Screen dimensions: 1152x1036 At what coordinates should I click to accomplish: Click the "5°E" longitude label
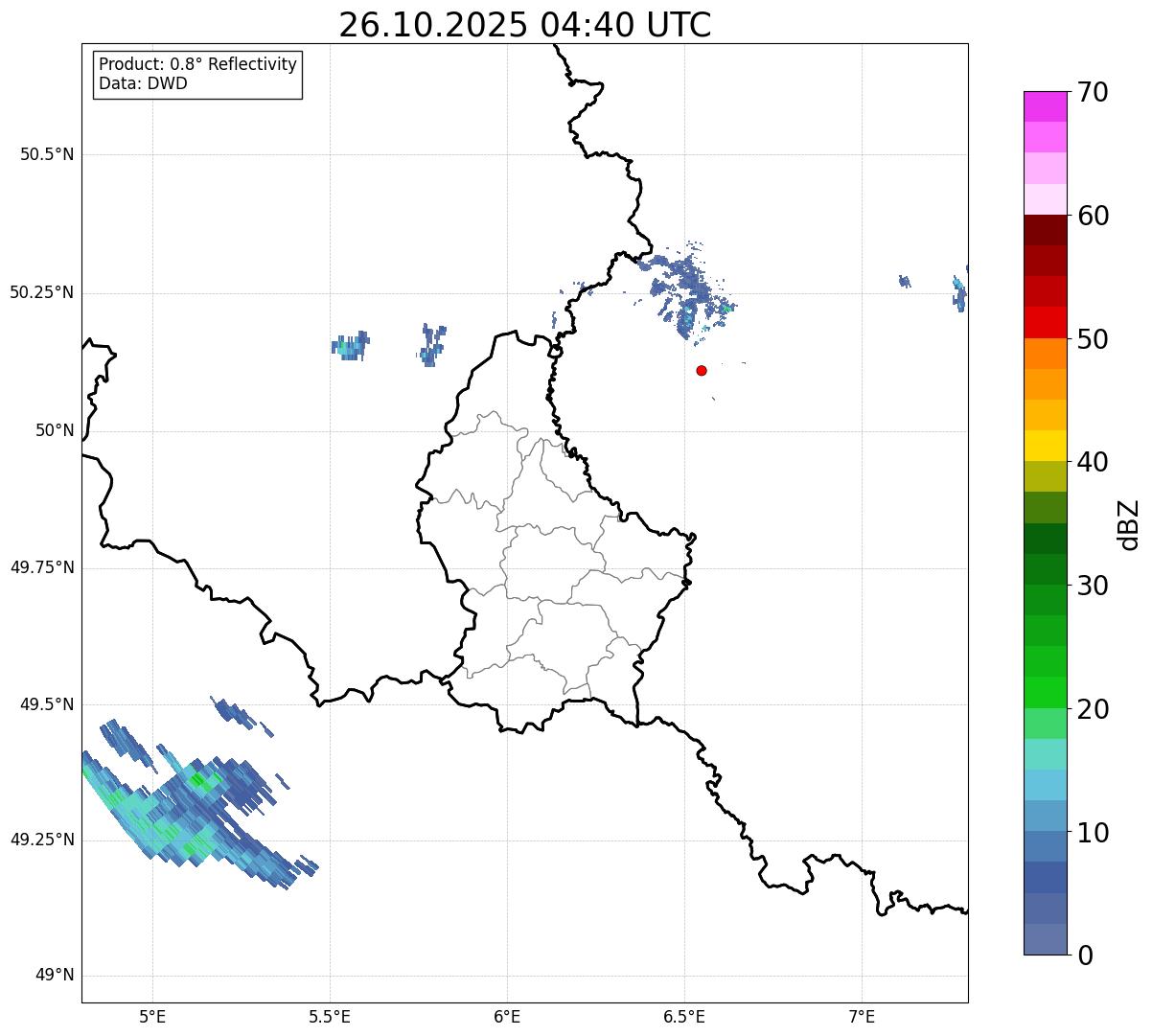(152, 1017)
